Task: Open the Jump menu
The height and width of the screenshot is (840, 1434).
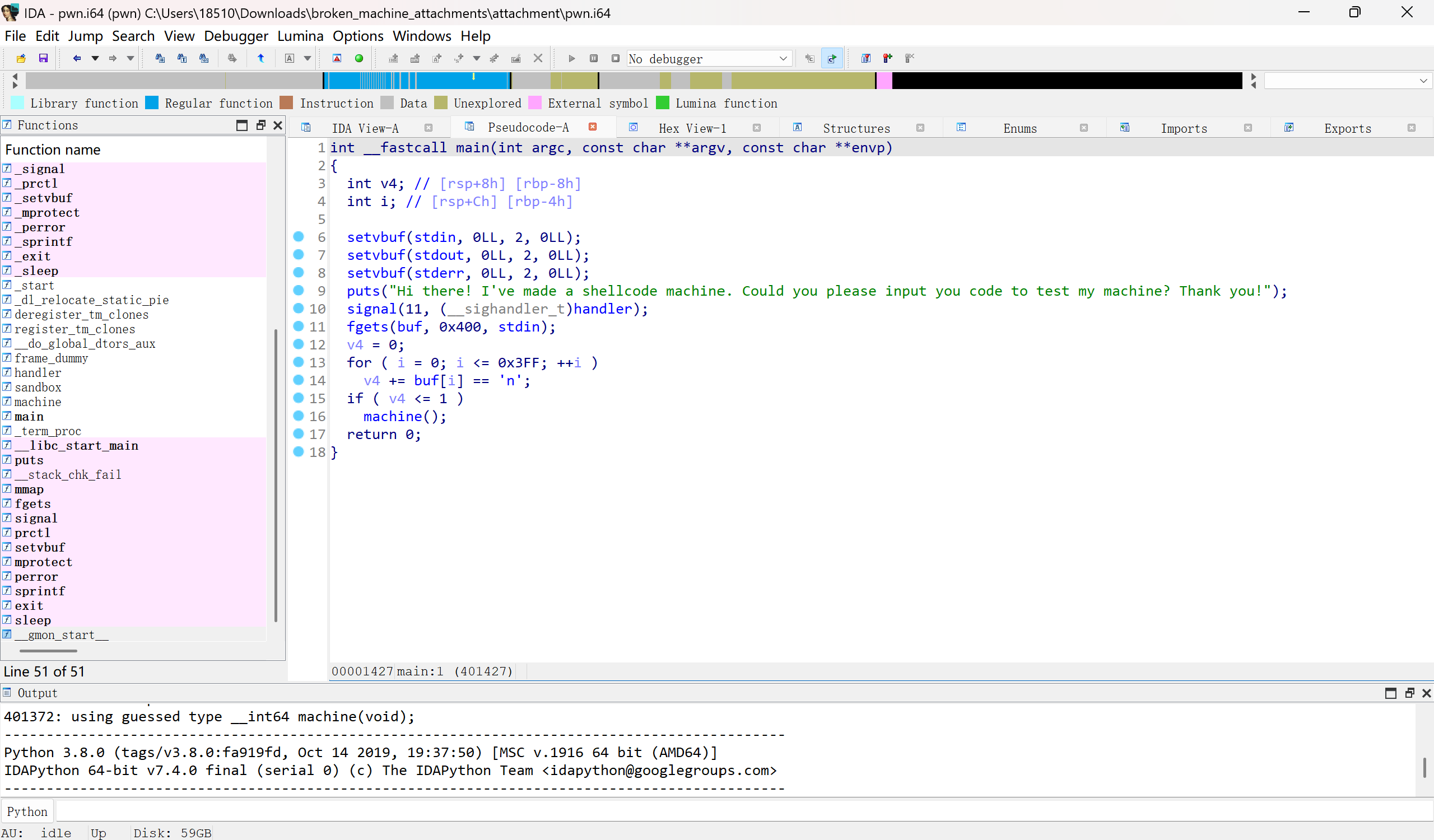Action: click(x=85, y=36)
